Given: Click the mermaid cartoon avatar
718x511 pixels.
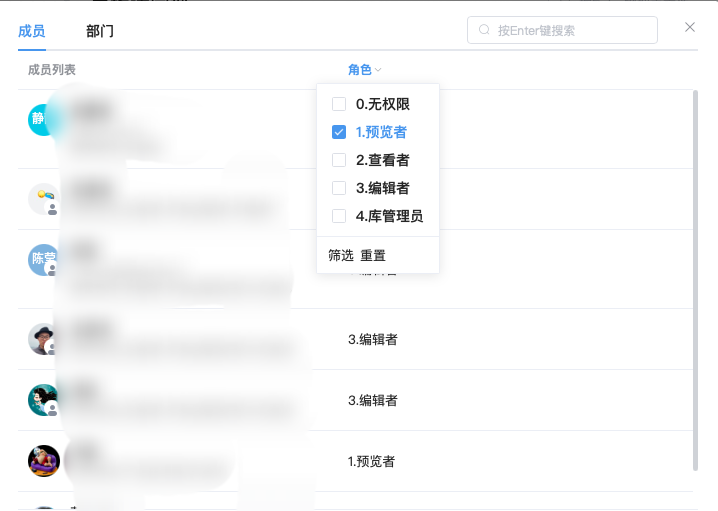Looking at the screenshot, I should pos(43,400).
